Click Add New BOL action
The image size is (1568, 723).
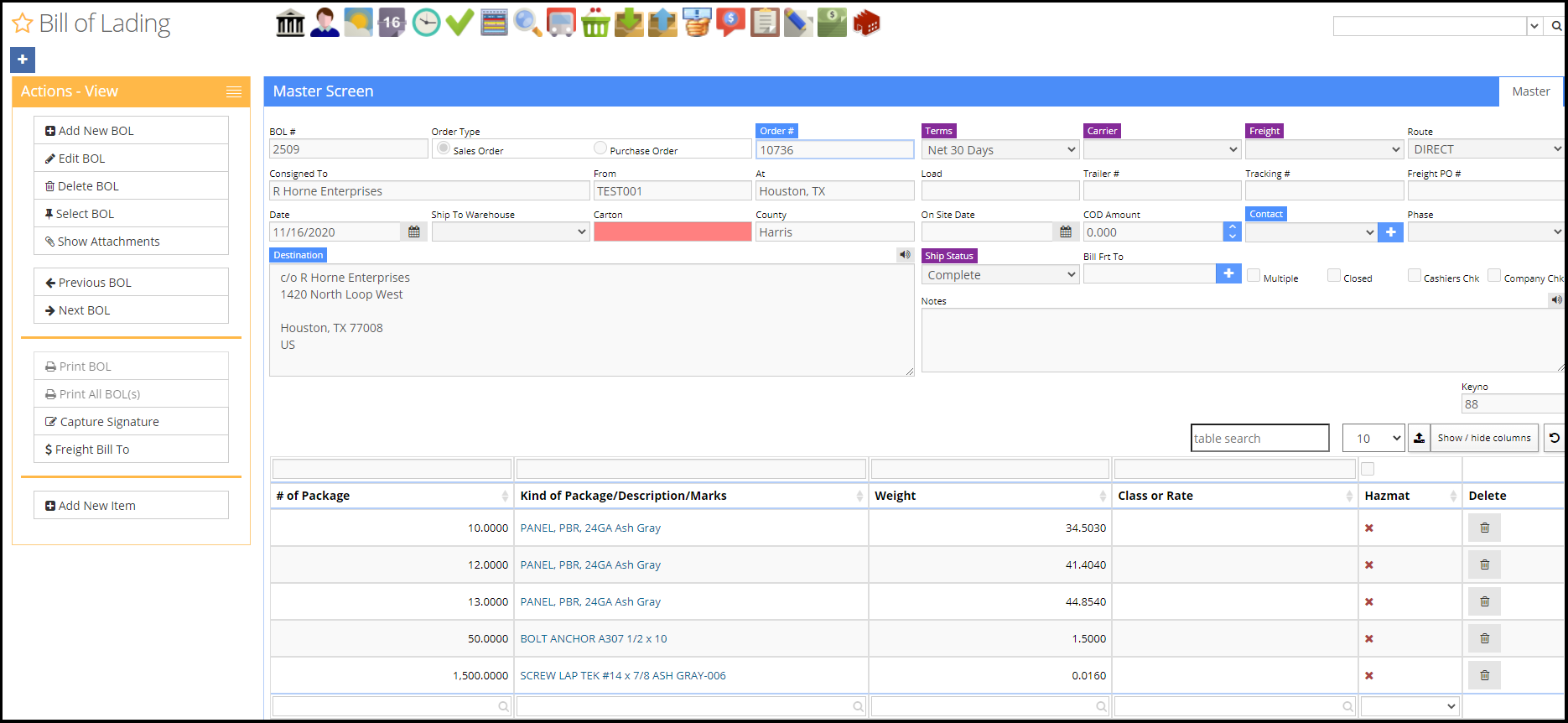point(131,131)
